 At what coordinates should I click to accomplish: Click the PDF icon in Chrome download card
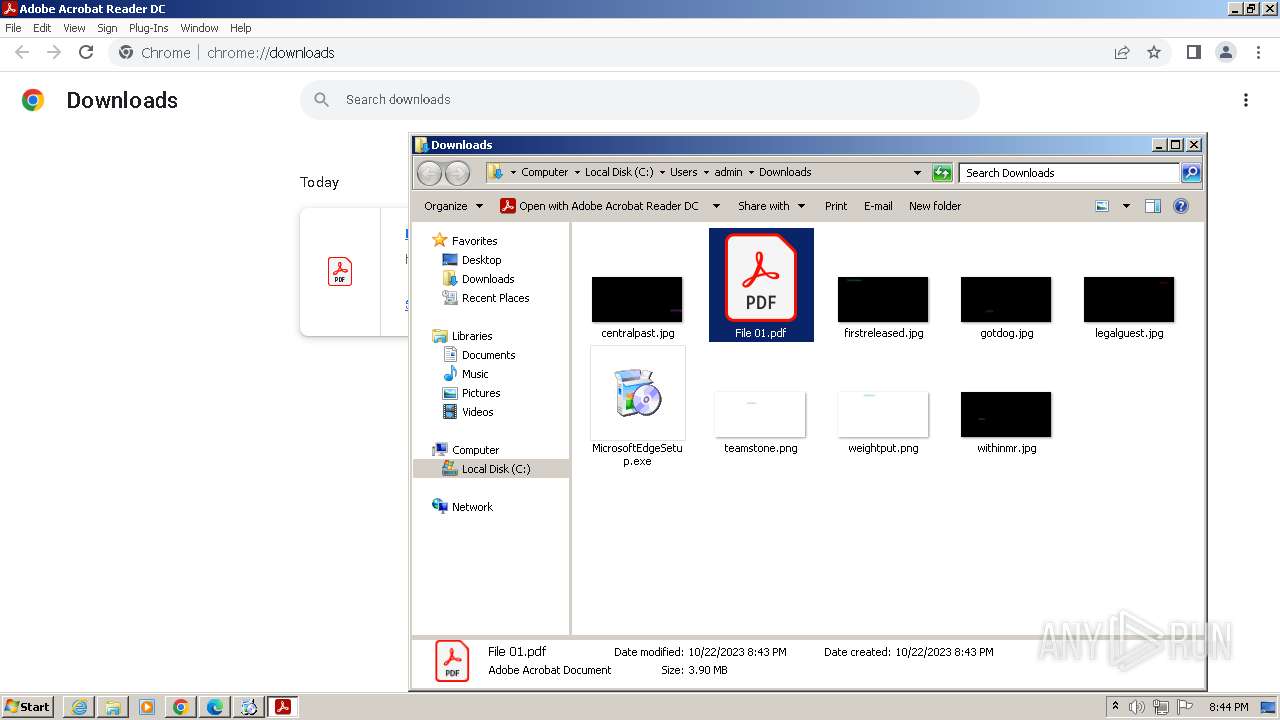(x=340, y=271)
